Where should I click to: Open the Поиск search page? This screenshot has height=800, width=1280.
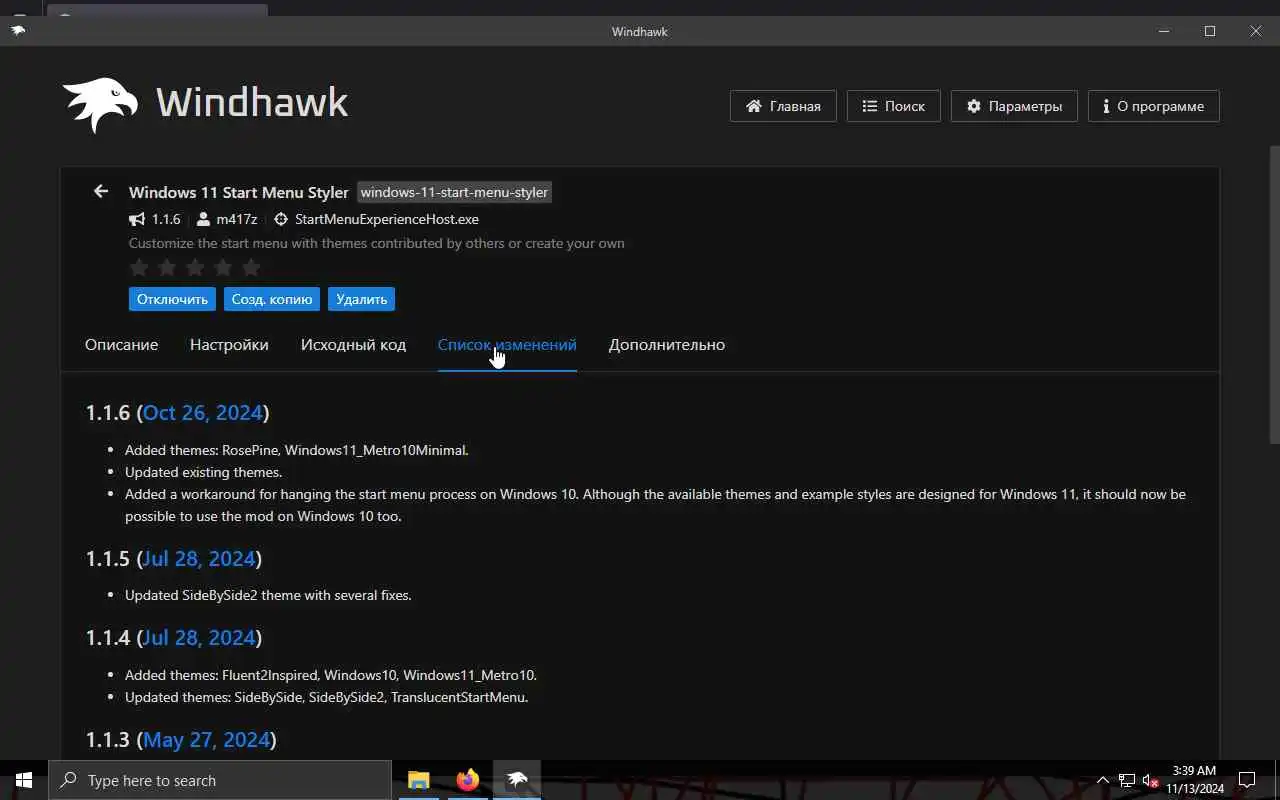(x=893, y=106)
